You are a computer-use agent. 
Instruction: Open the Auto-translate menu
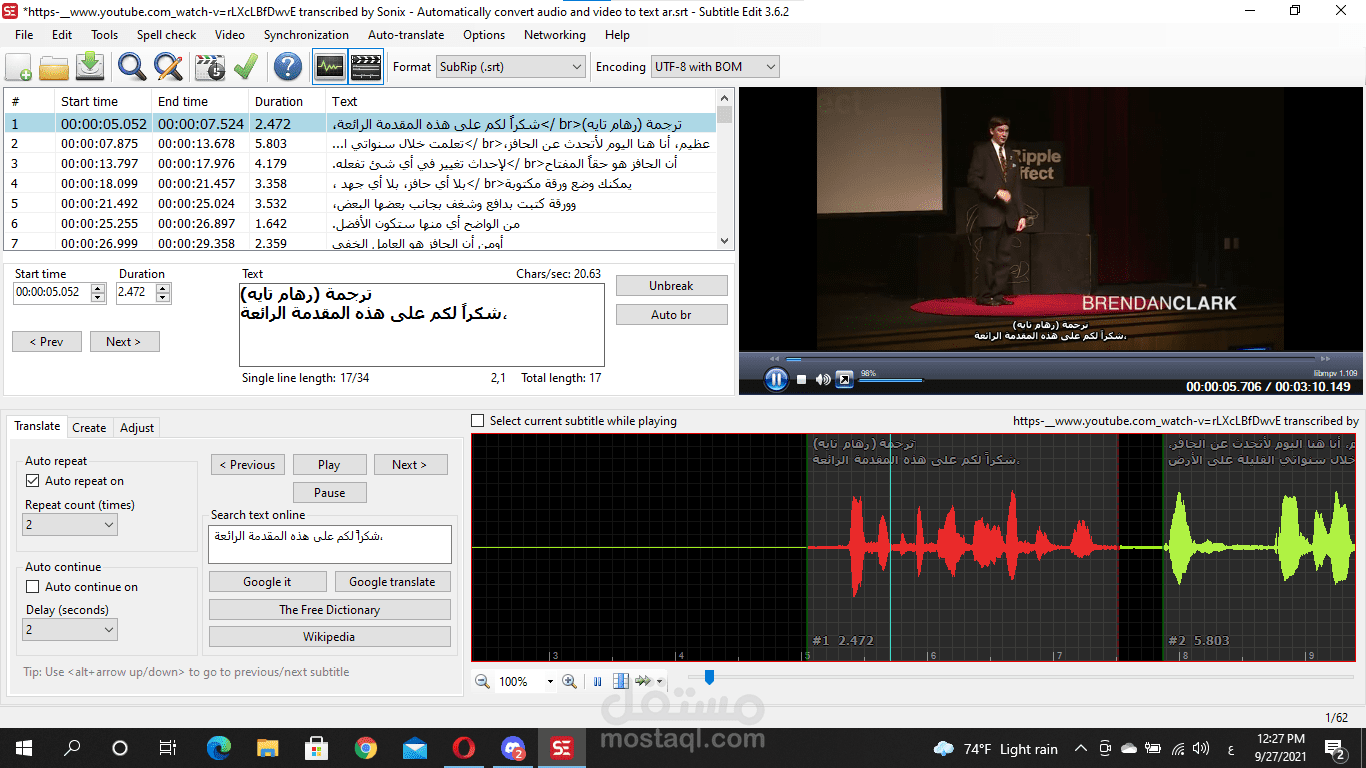[x=405, y=34]
